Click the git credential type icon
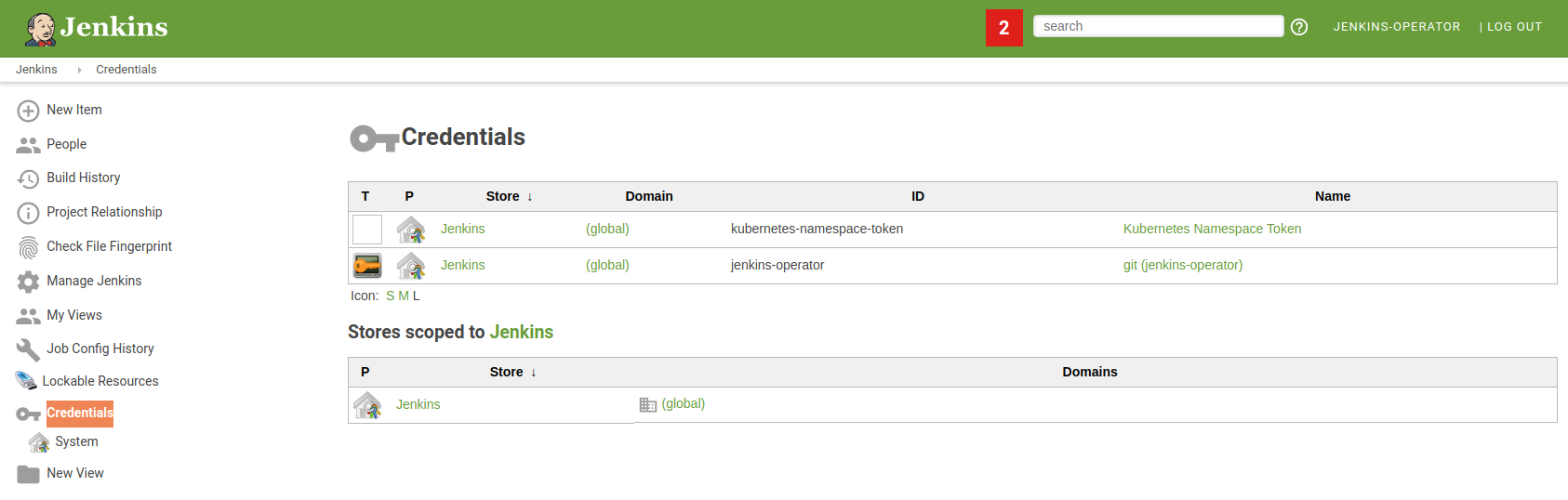Screen dimensions: 1568x500 (367, 266)
